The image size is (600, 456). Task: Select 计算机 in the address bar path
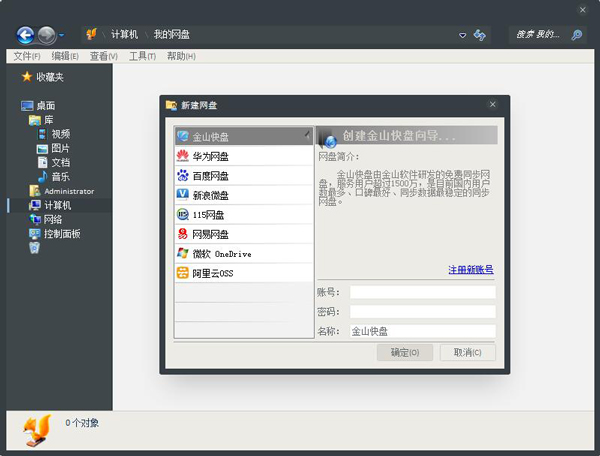tap(124, 34)
